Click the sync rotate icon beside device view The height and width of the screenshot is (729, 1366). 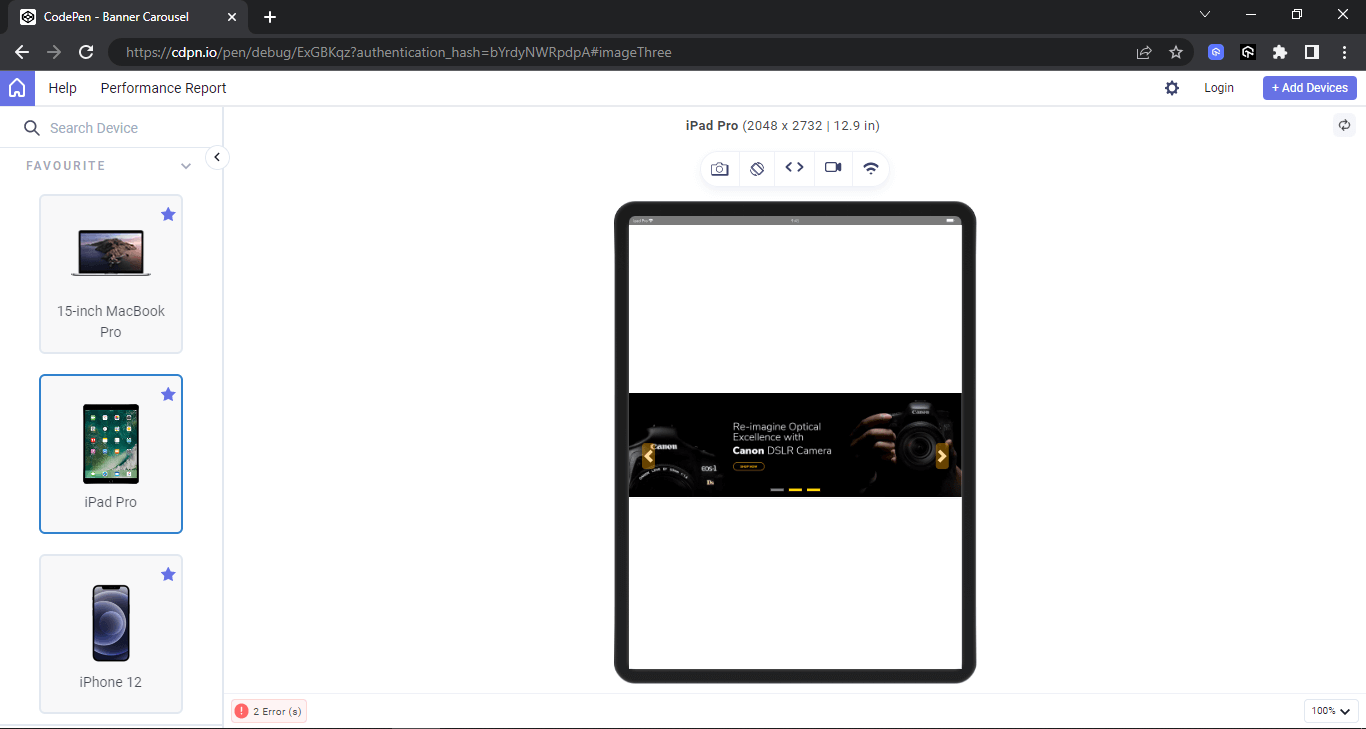tap(1345, 125)
